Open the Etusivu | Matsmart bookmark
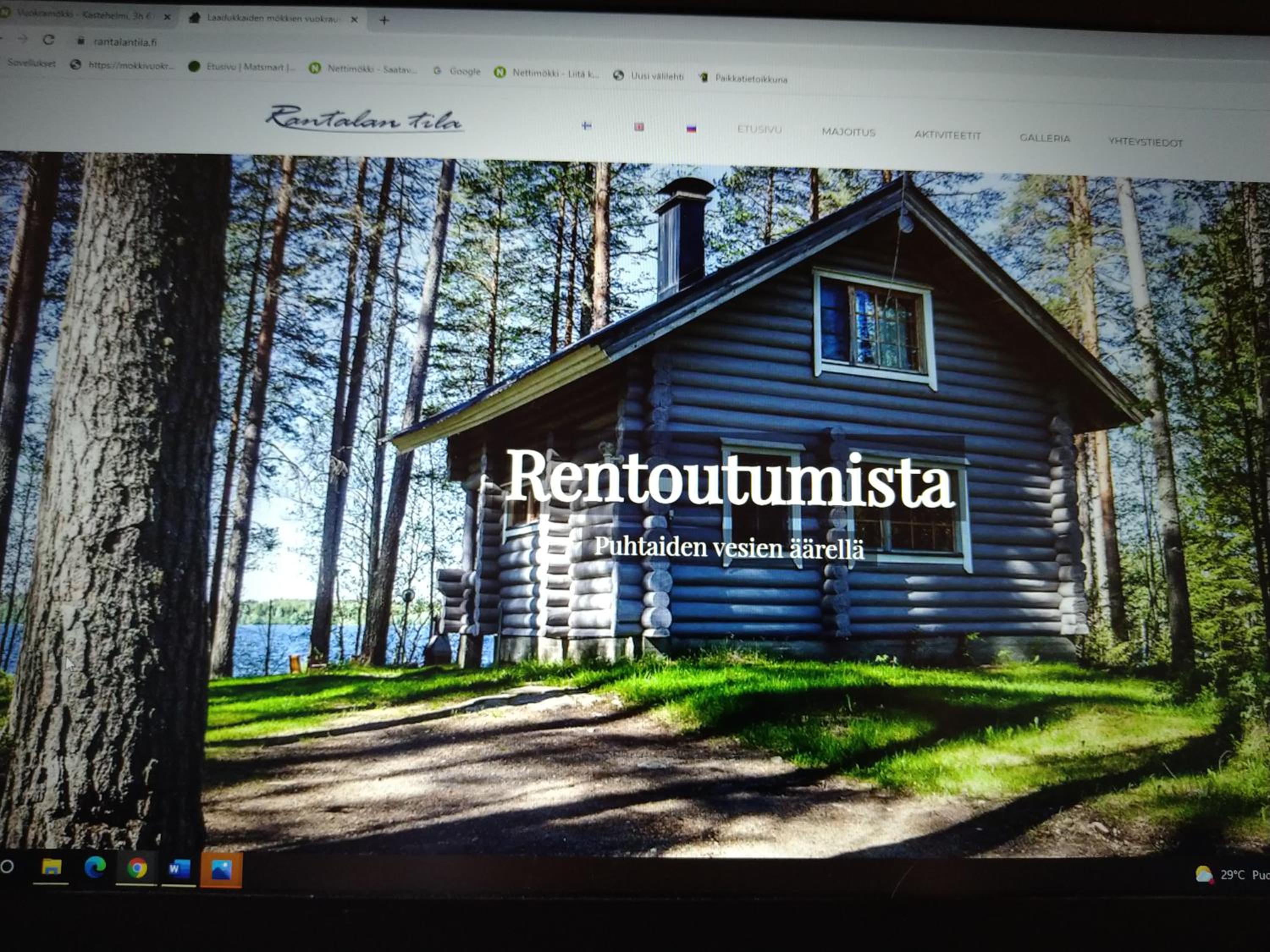The width and height of the screenshot is (1270, 952). [242, 67]
